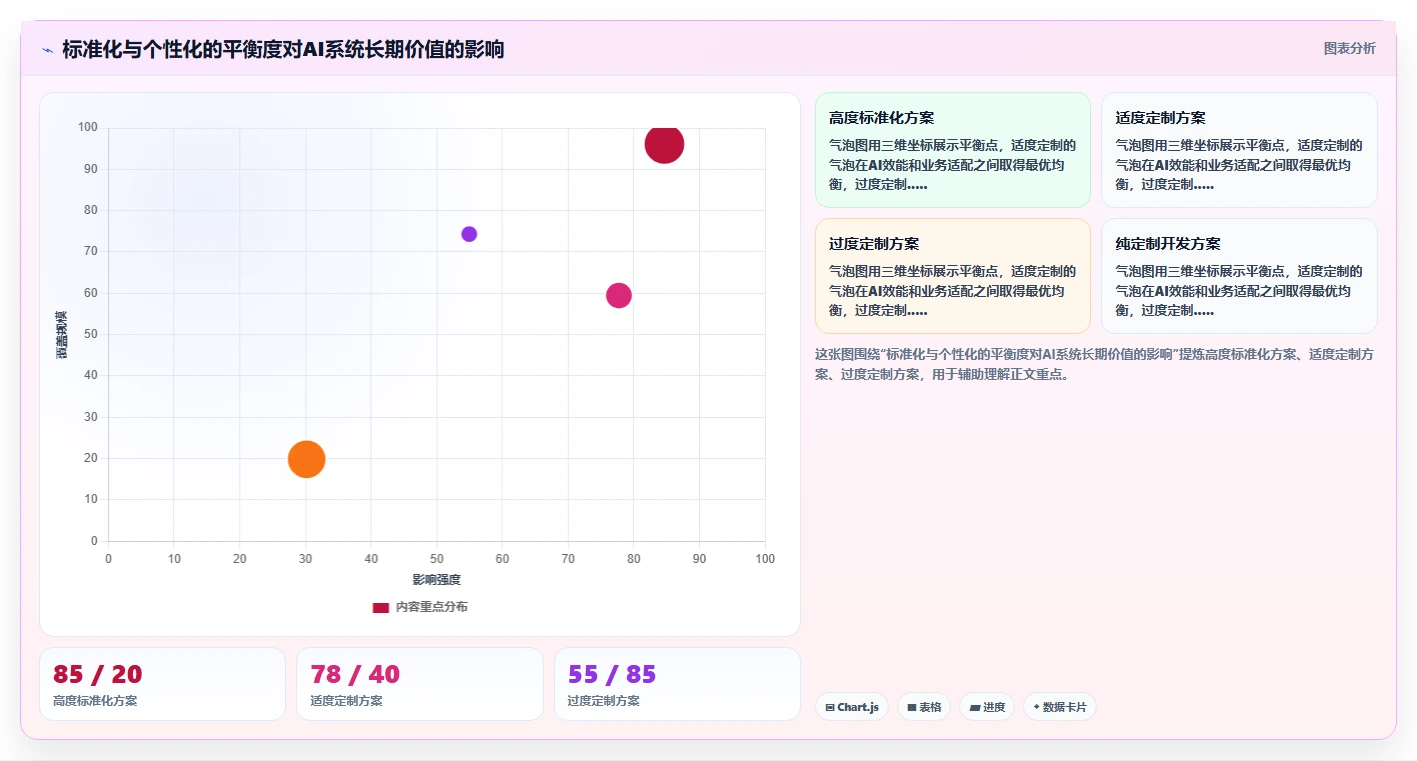Click the 过度定制方案 label under 55 / 85

(x=604, y=701)
